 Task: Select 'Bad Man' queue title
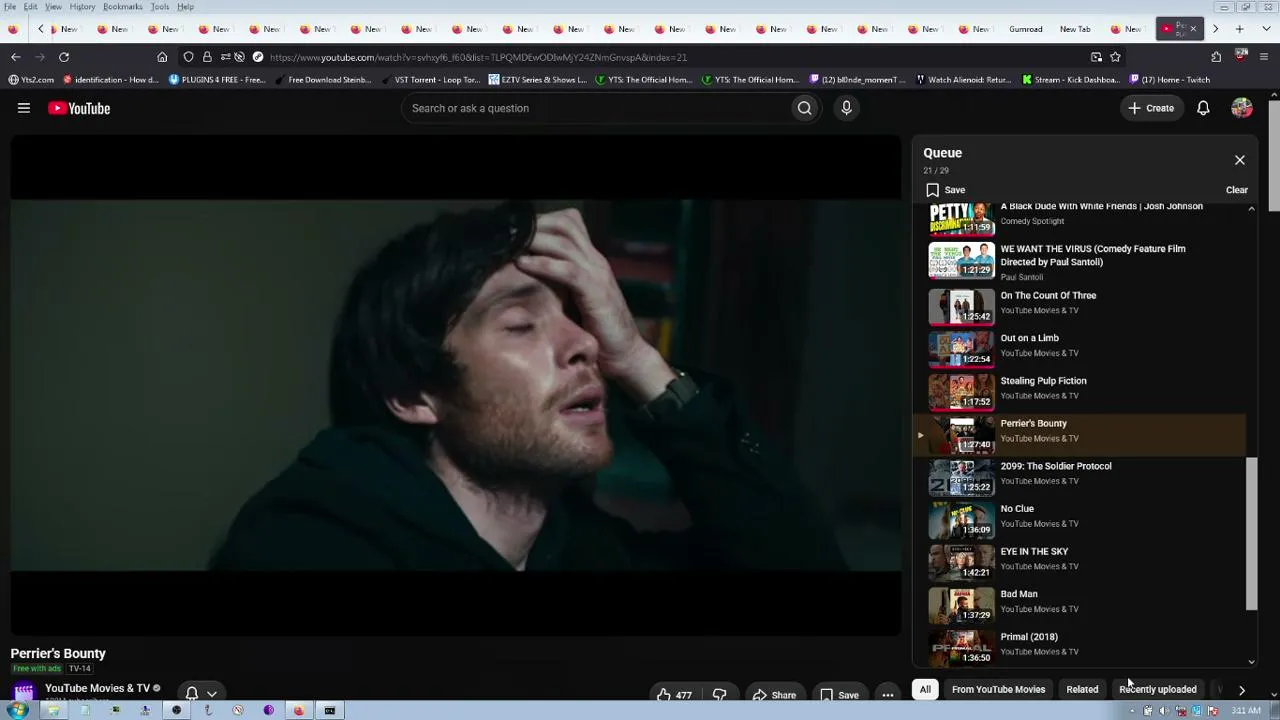click(1019, 594)
